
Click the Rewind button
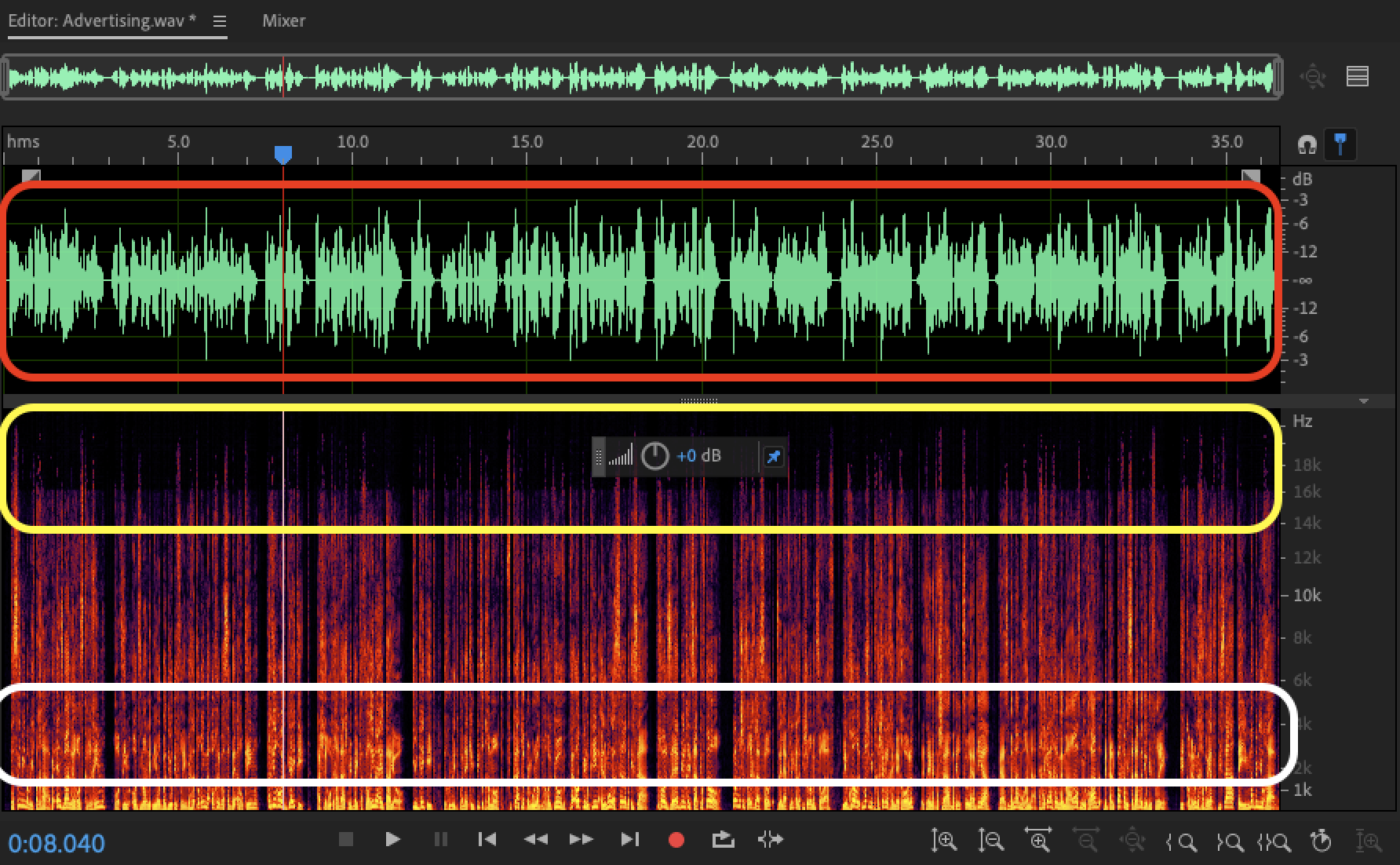[x=535, y=840]
